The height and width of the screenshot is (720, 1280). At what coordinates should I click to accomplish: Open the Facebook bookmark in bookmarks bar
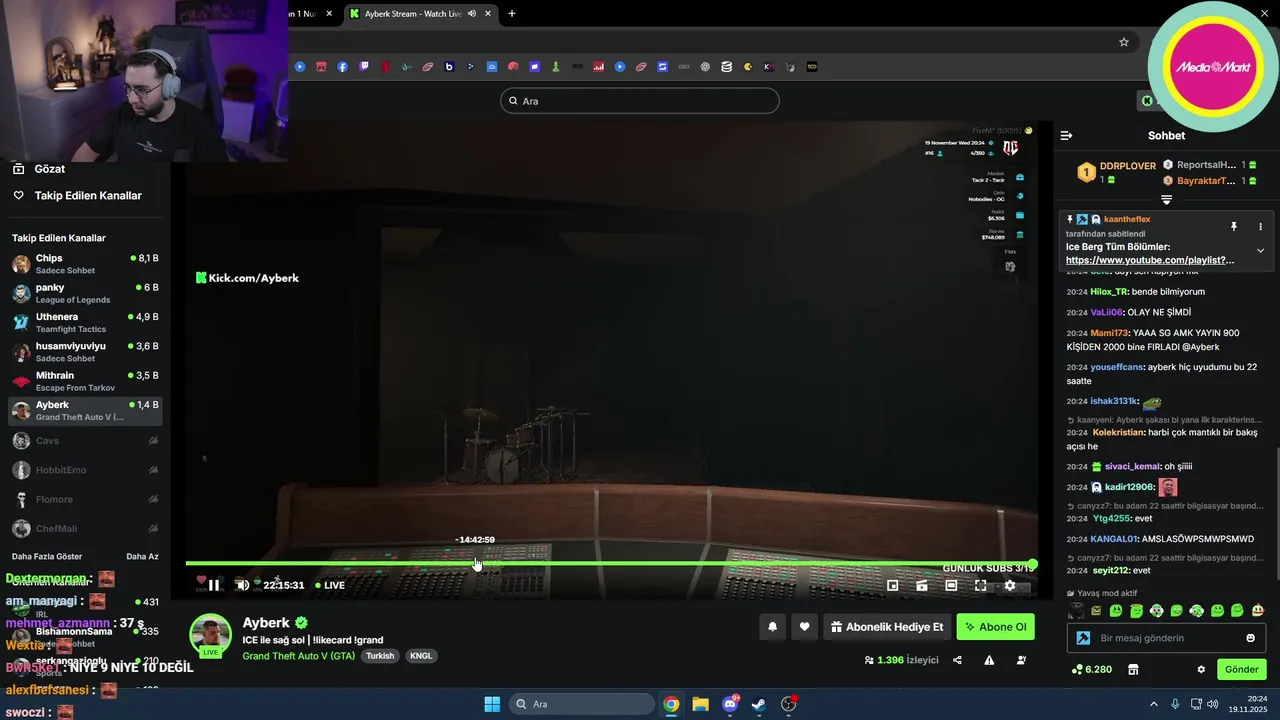tap(343, 67)
